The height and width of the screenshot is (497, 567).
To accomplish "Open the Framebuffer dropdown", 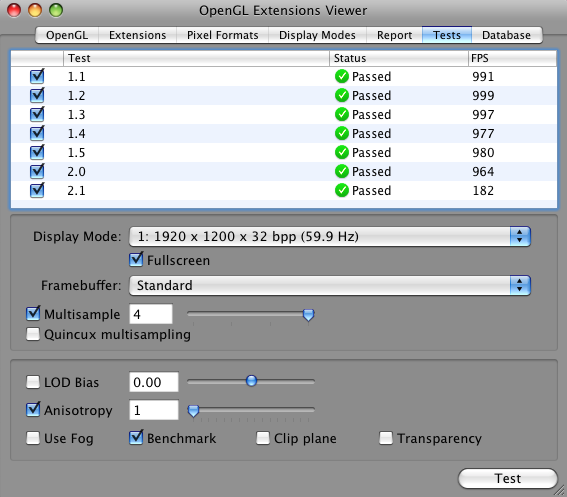I will (330, 285).
